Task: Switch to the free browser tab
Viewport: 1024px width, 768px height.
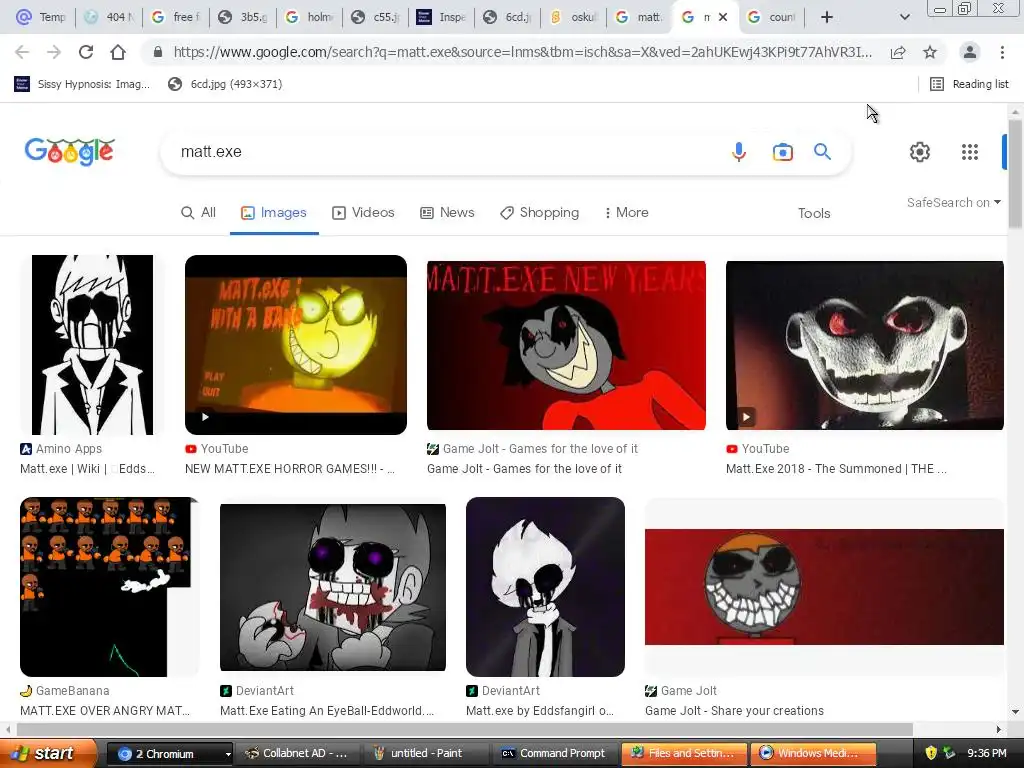Action: [x=175, y=17]
